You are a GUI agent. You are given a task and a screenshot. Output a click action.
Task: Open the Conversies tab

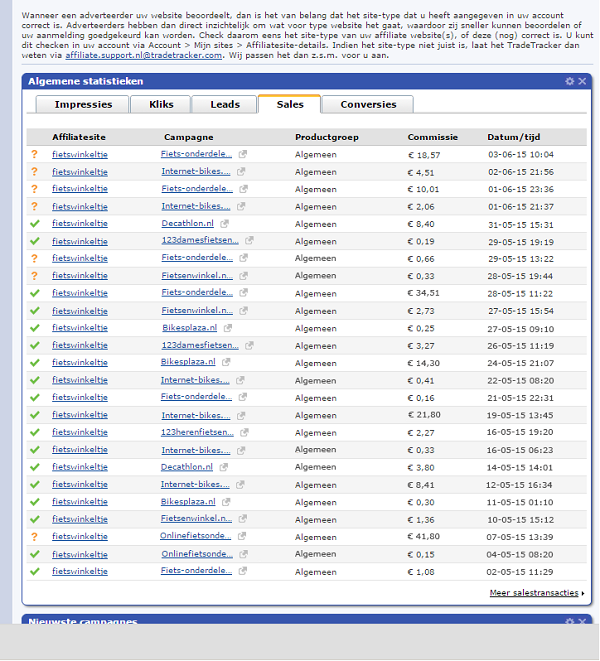[368, 105]
